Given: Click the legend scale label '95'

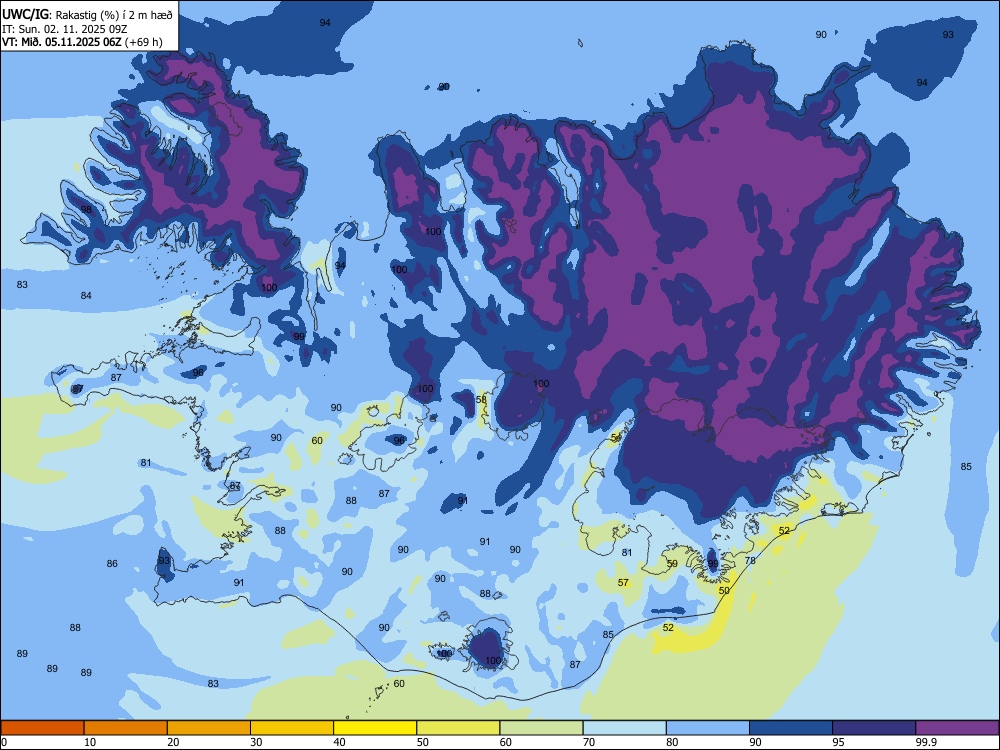Looking at the screenshot, I should (x=839, y=742).
